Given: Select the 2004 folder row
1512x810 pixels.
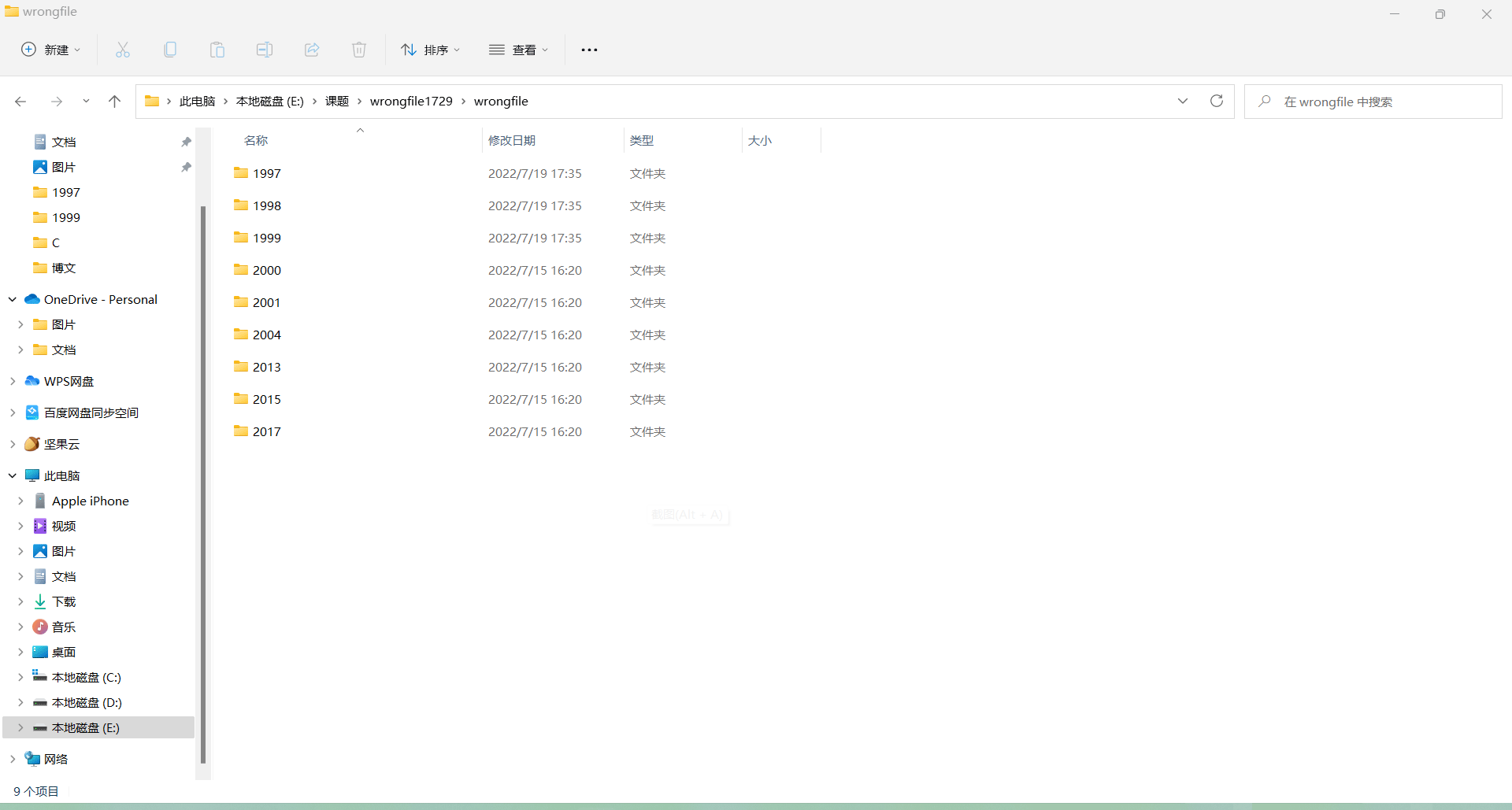Looking at the screenshot, I should click(x=524, y=335).
